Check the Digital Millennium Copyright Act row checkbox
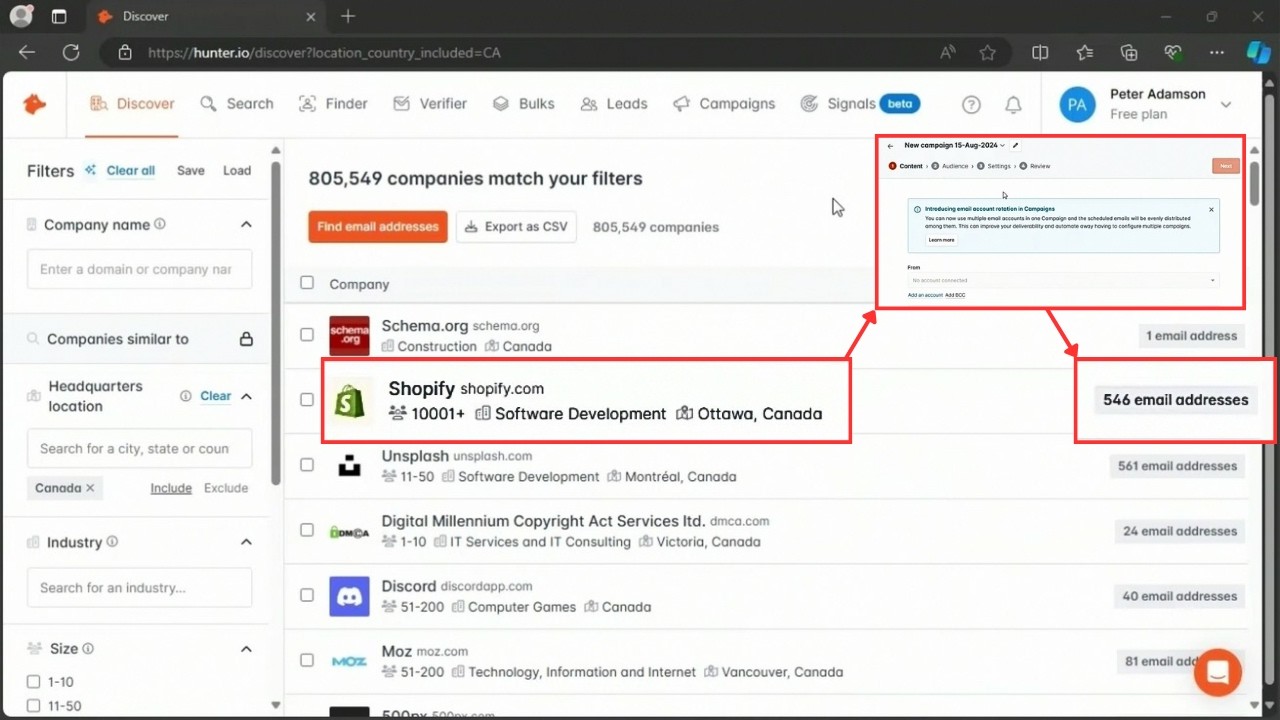The width and height of the screenshot is (1280, 720). (307, 530)
